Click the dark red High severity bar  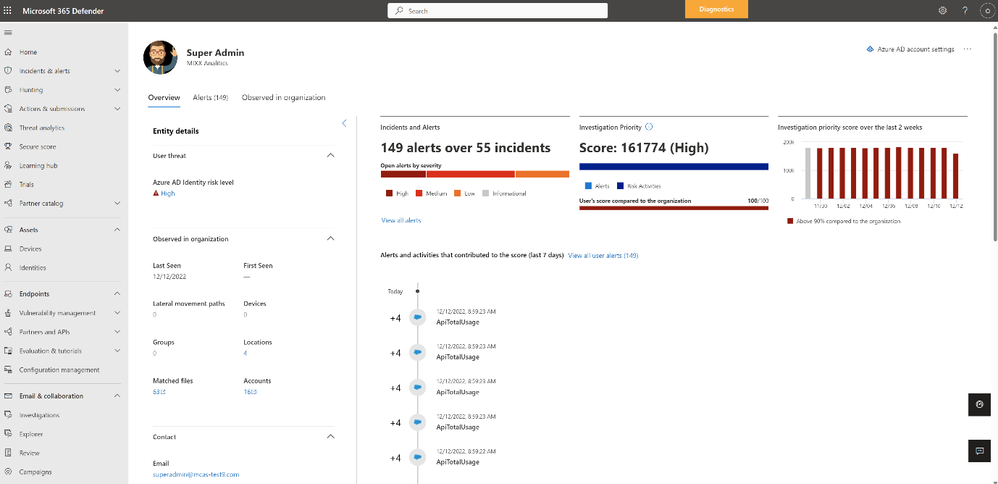[x=404, y=174]
